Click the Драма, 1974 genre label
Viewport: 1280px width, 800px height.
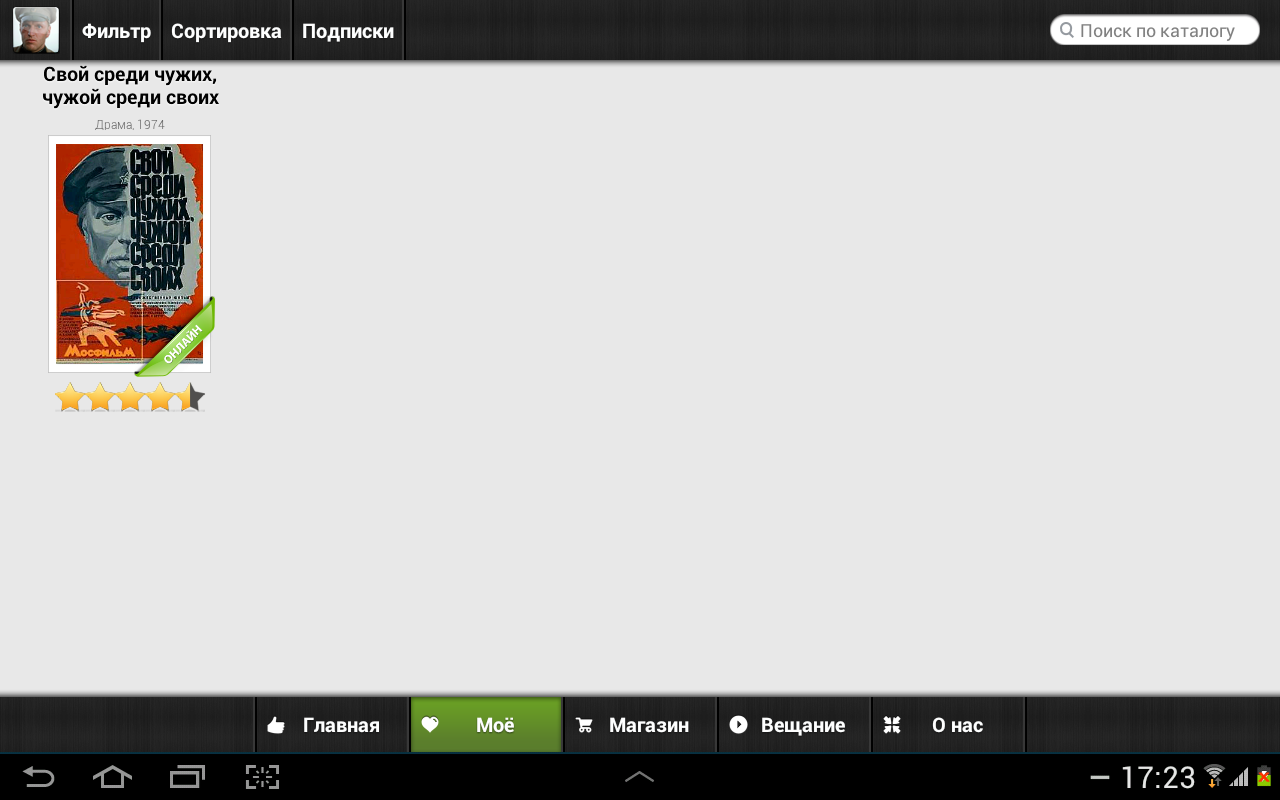[130, 125]
